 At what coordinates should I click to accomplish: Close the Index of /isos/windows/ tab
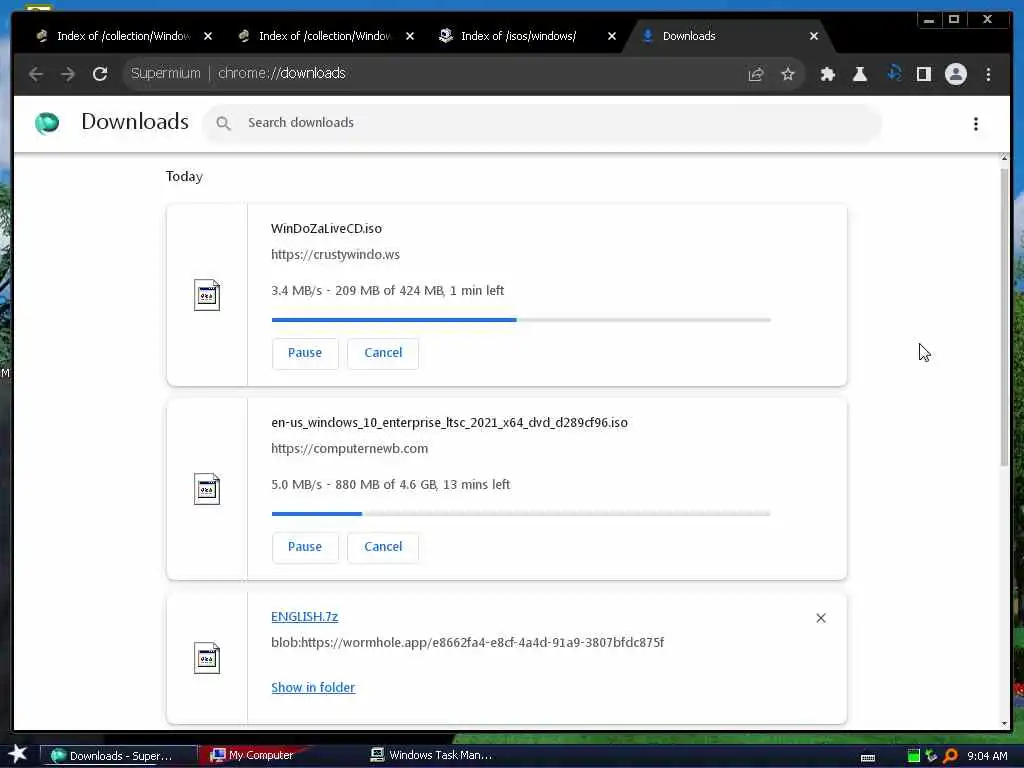pyautogui.click(x=612, y=36)
